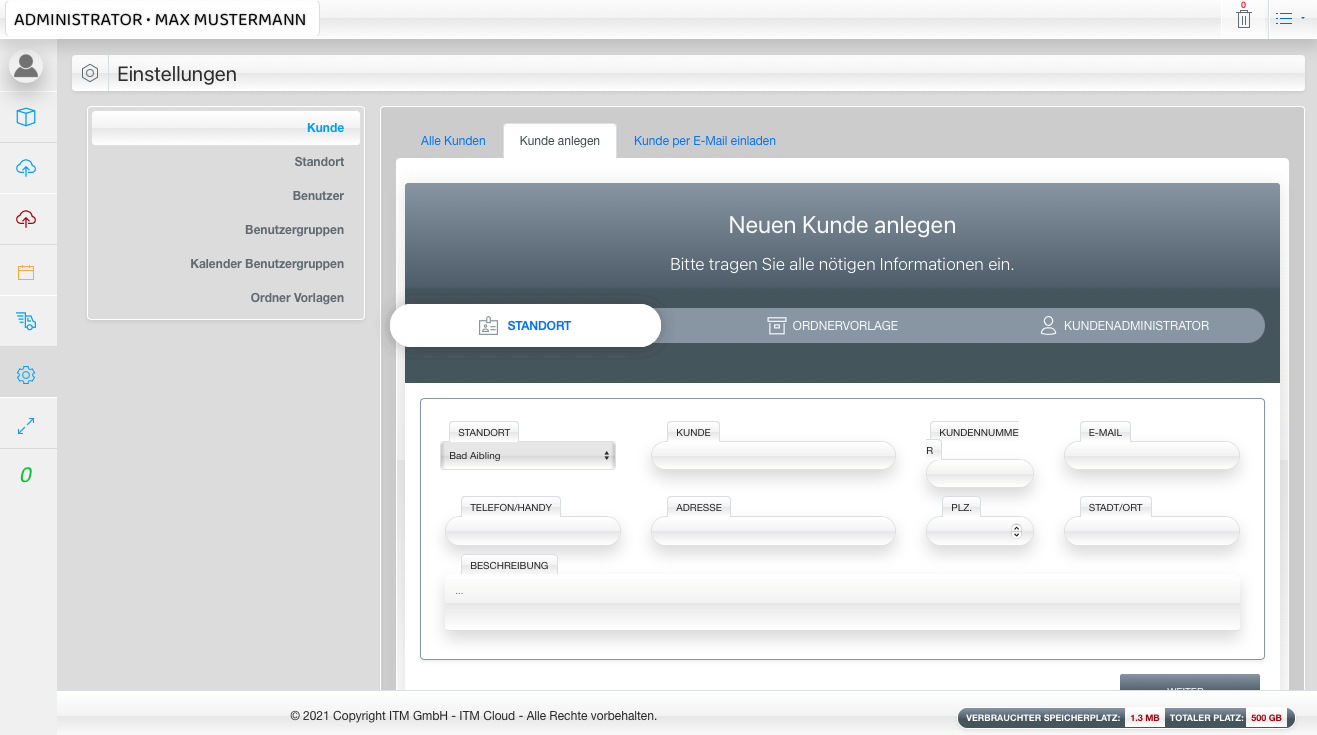Open the trash bin icon at top

pyautogui.click(x=1244, y=18)
